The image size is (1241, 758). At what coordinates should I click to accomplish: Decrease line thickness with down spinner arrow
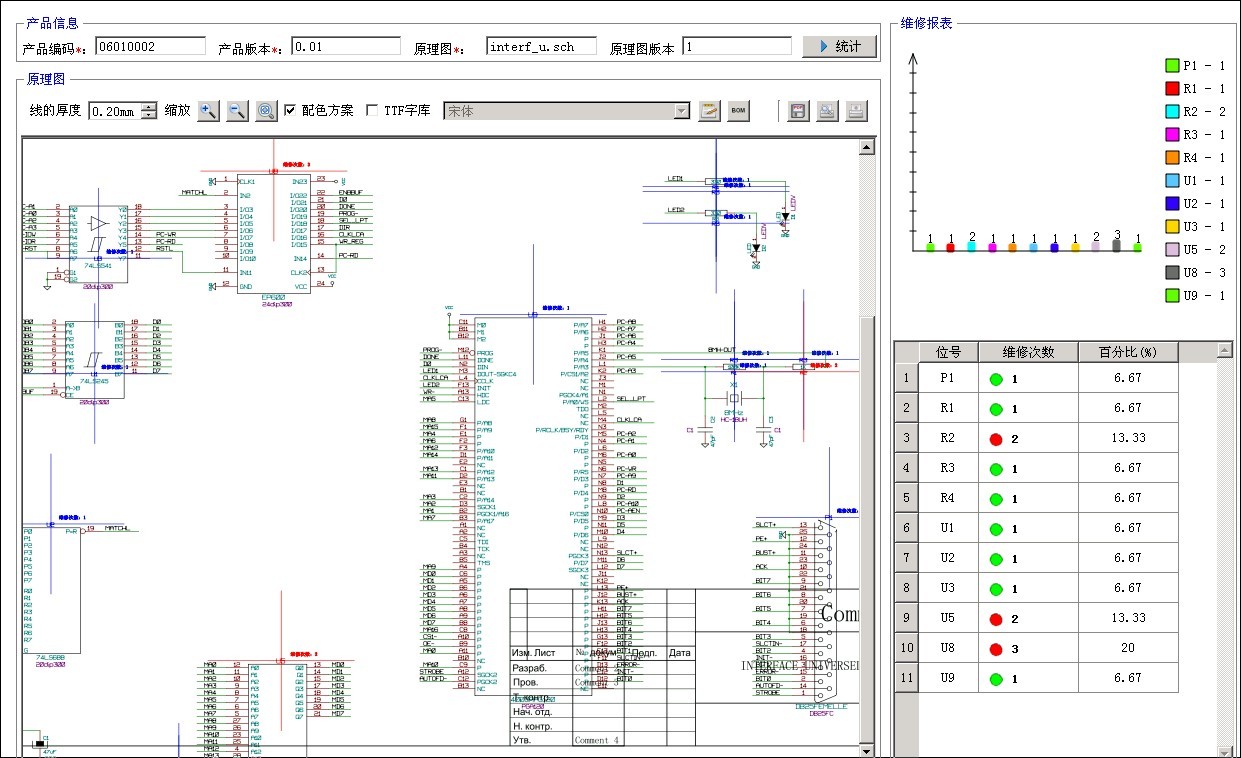tap(149, 116)
